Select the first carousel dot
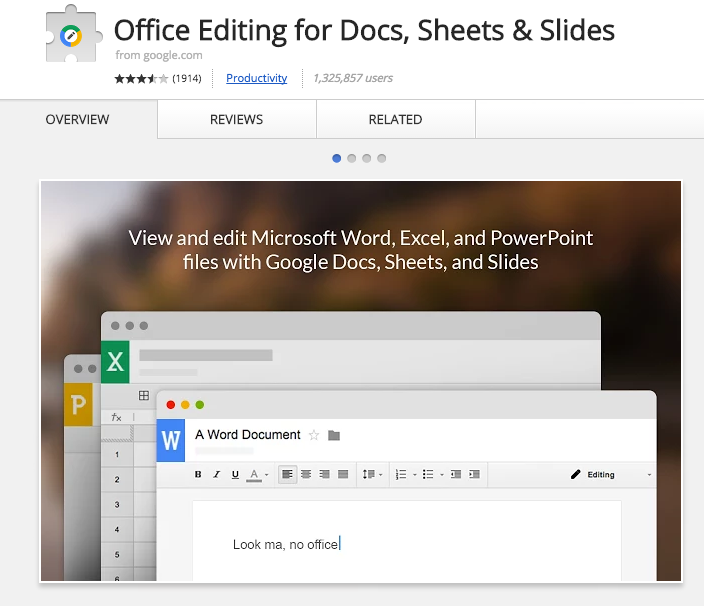The width and height of the screenshot is (704, 606). 337,158
